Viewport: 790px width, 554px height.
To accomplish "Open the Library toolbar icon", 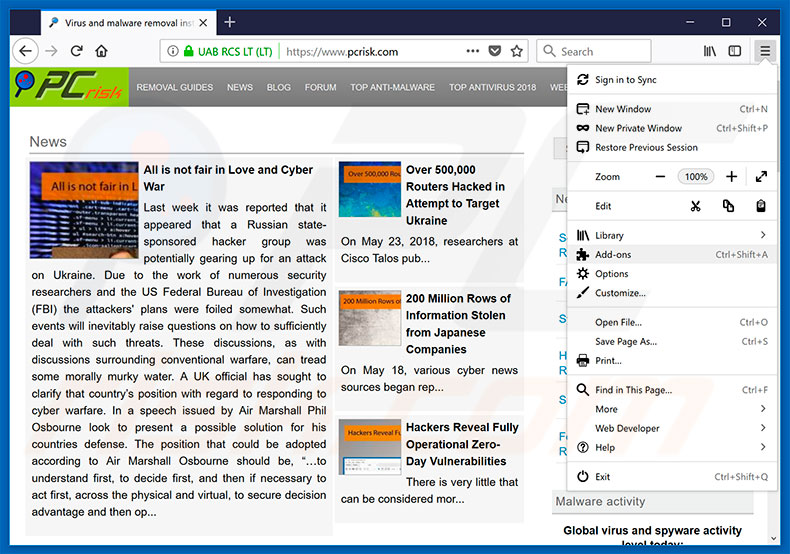I will tap(710, 51).
